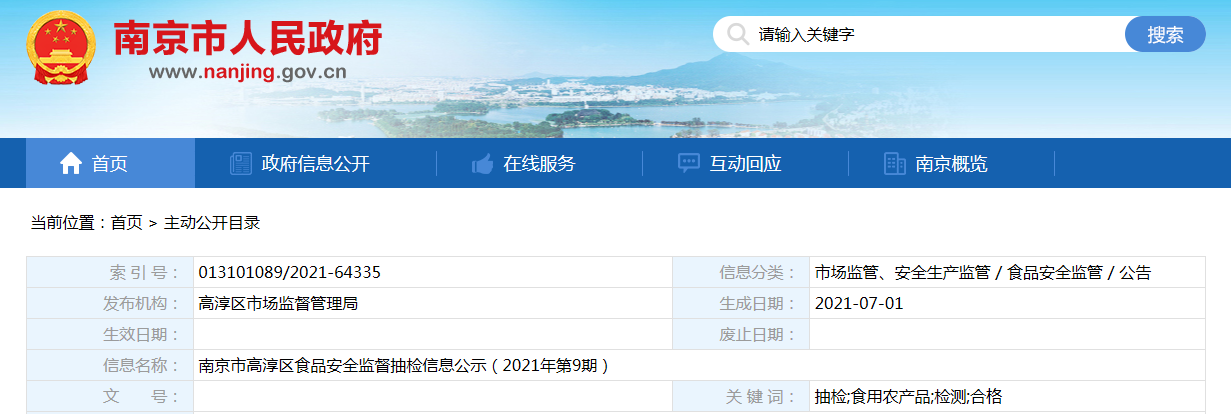Image resolution: width=1231 pixels, height=414 pixels.
Task: Click the magnifier icon in search box
Action: tap(738, 35)
